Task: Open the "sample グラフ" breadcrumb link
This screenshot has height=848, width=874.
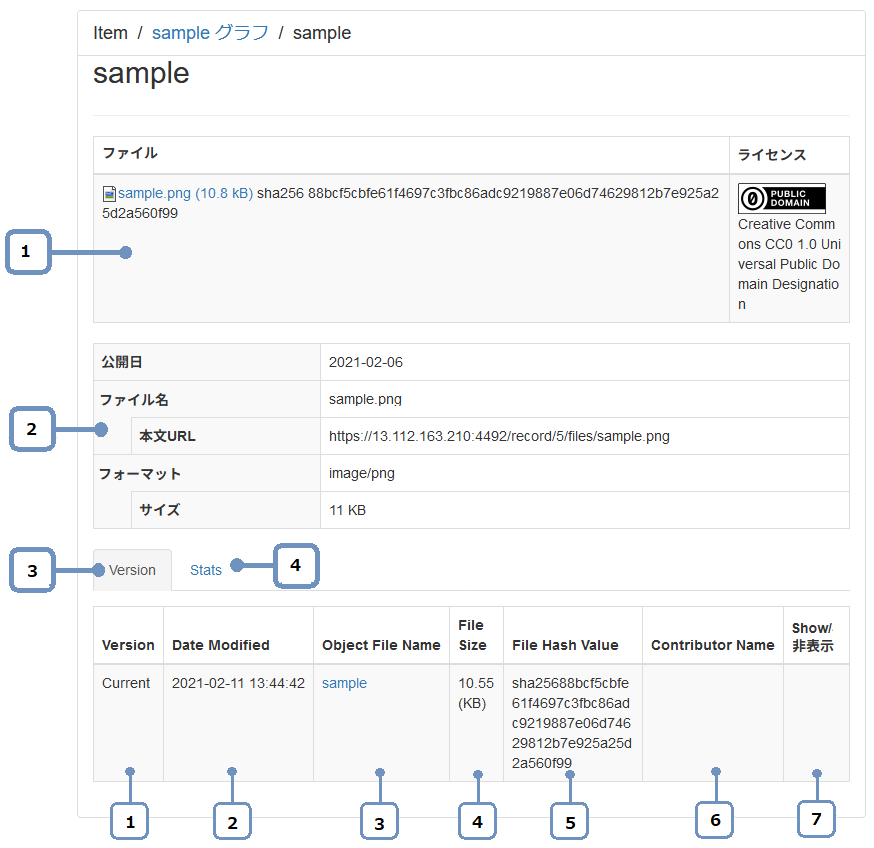Action: (210, 33)
